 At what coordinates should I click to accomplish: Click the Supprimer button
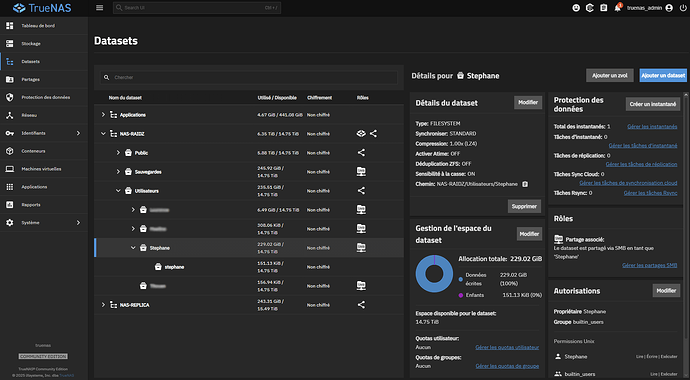(524, 206)
